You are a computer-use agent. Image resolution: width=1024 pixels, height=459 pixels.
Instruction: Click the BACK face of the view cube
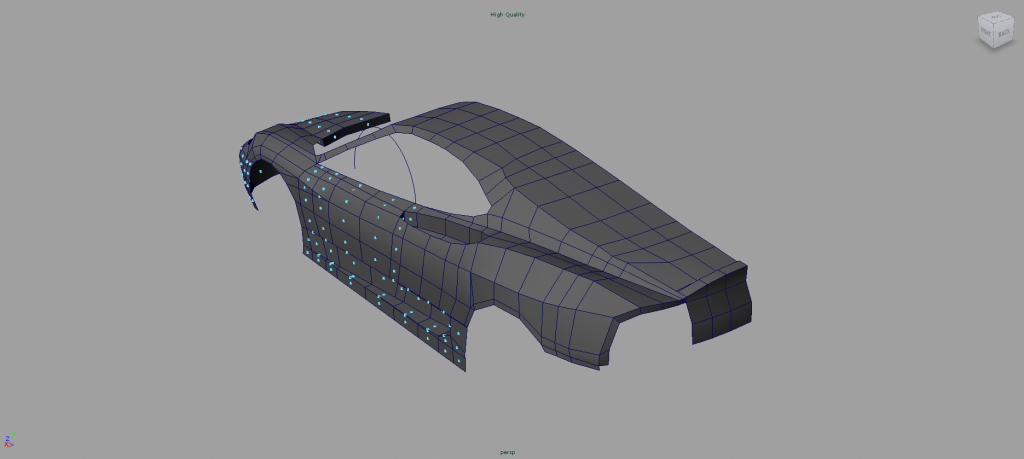tap(1004, 33)
